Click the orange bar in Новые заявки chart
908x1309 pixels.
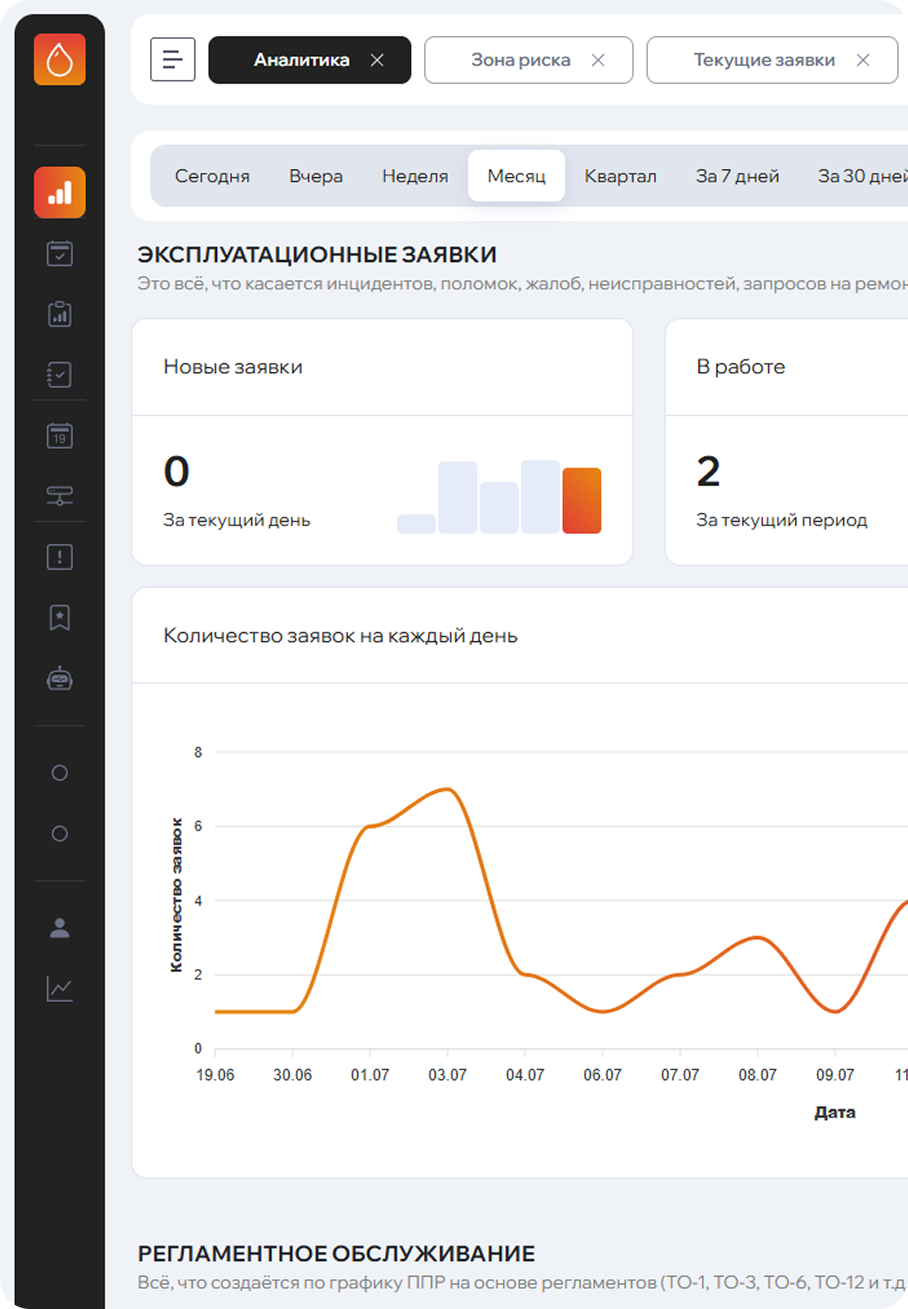(582, 500)
